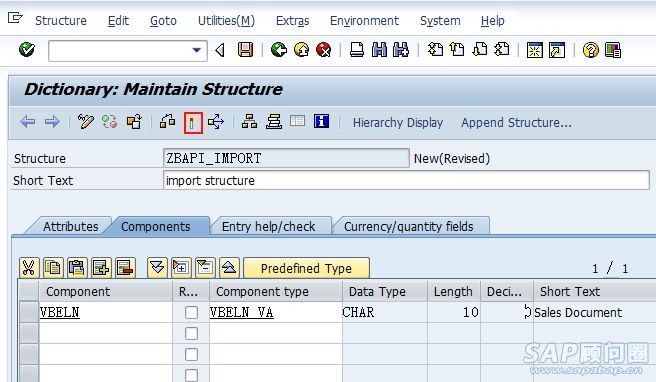Click the ZBAPI_IMPORT structure name field
This screenshot has height=382, width=656.
tap(286, 158)
